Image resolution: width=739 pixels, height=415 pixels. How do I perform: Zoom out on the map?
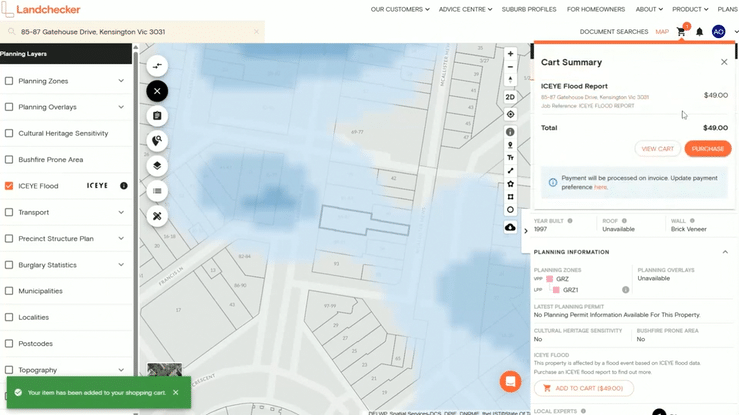coord(510,67)
